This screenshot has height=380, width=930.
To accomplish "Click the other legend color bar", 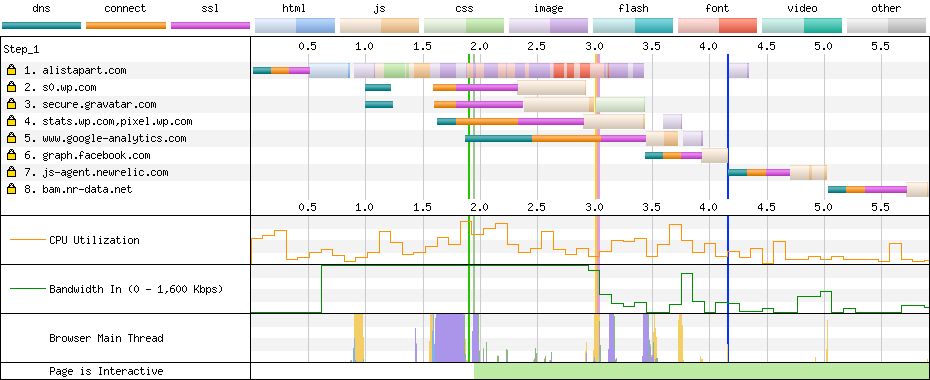I will click(x=886, y=25).
